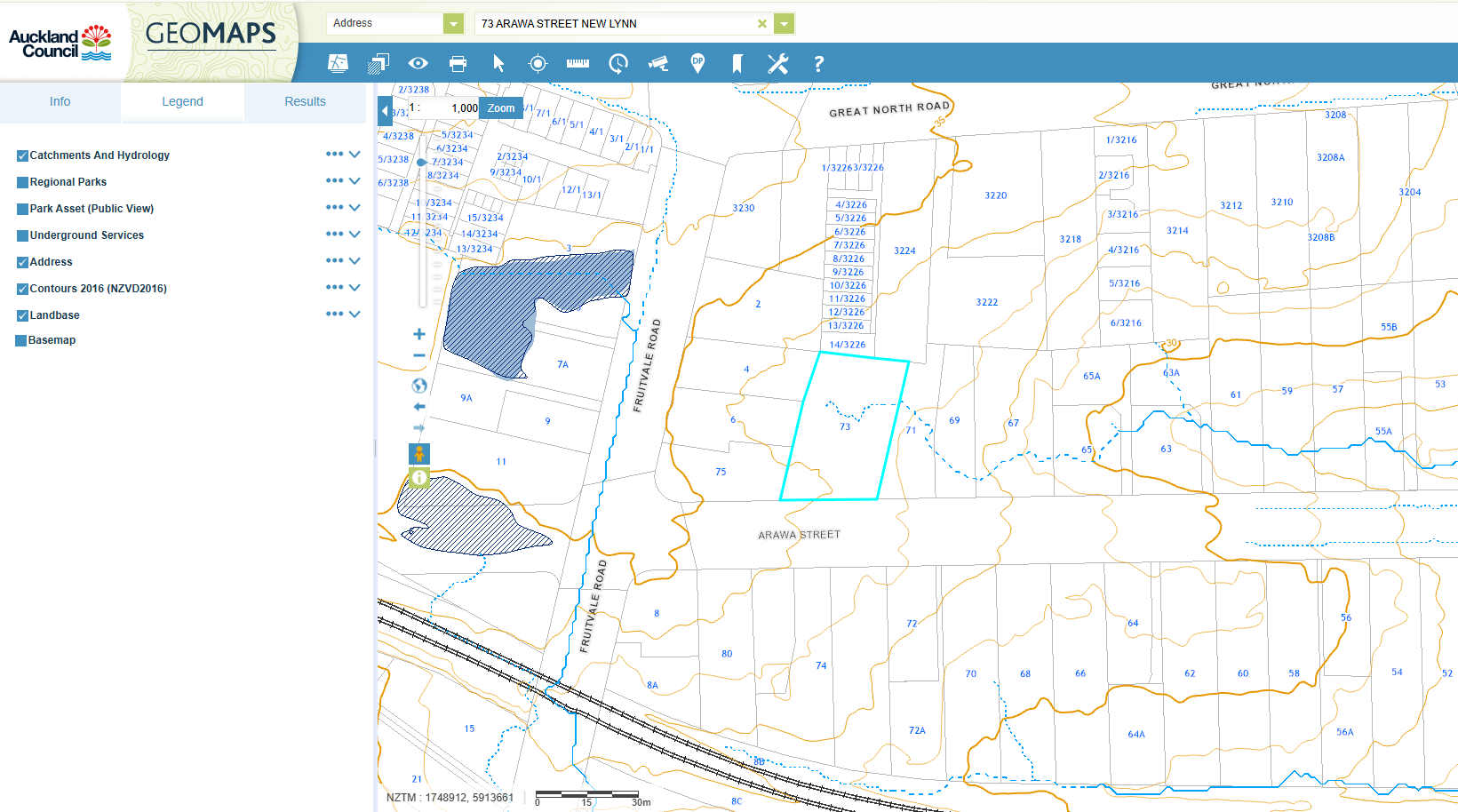Uncheck the Catchments And Hydrology layer
Viewport: 1458px width, 812px height.
tap(23, 155)
